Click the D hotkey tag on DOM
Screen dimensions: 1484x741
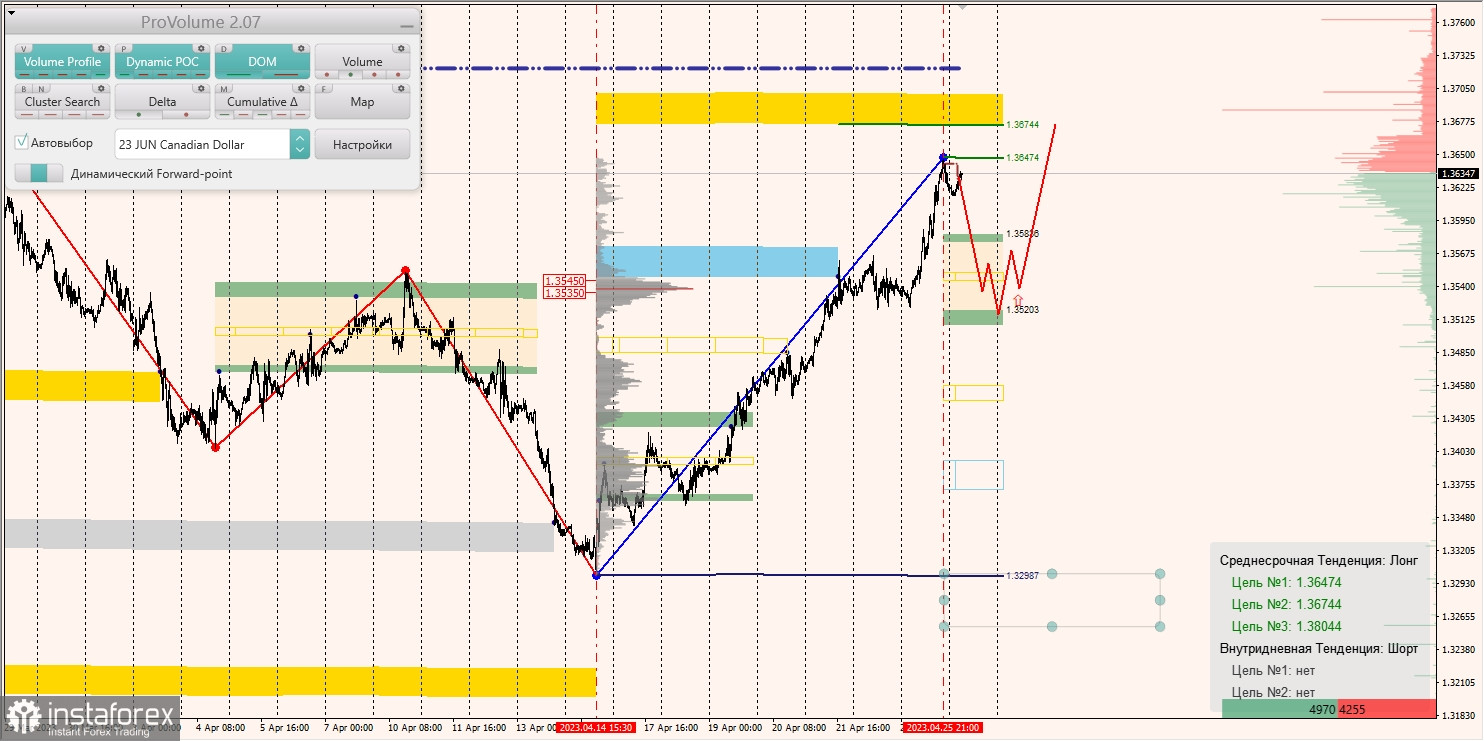223,48
